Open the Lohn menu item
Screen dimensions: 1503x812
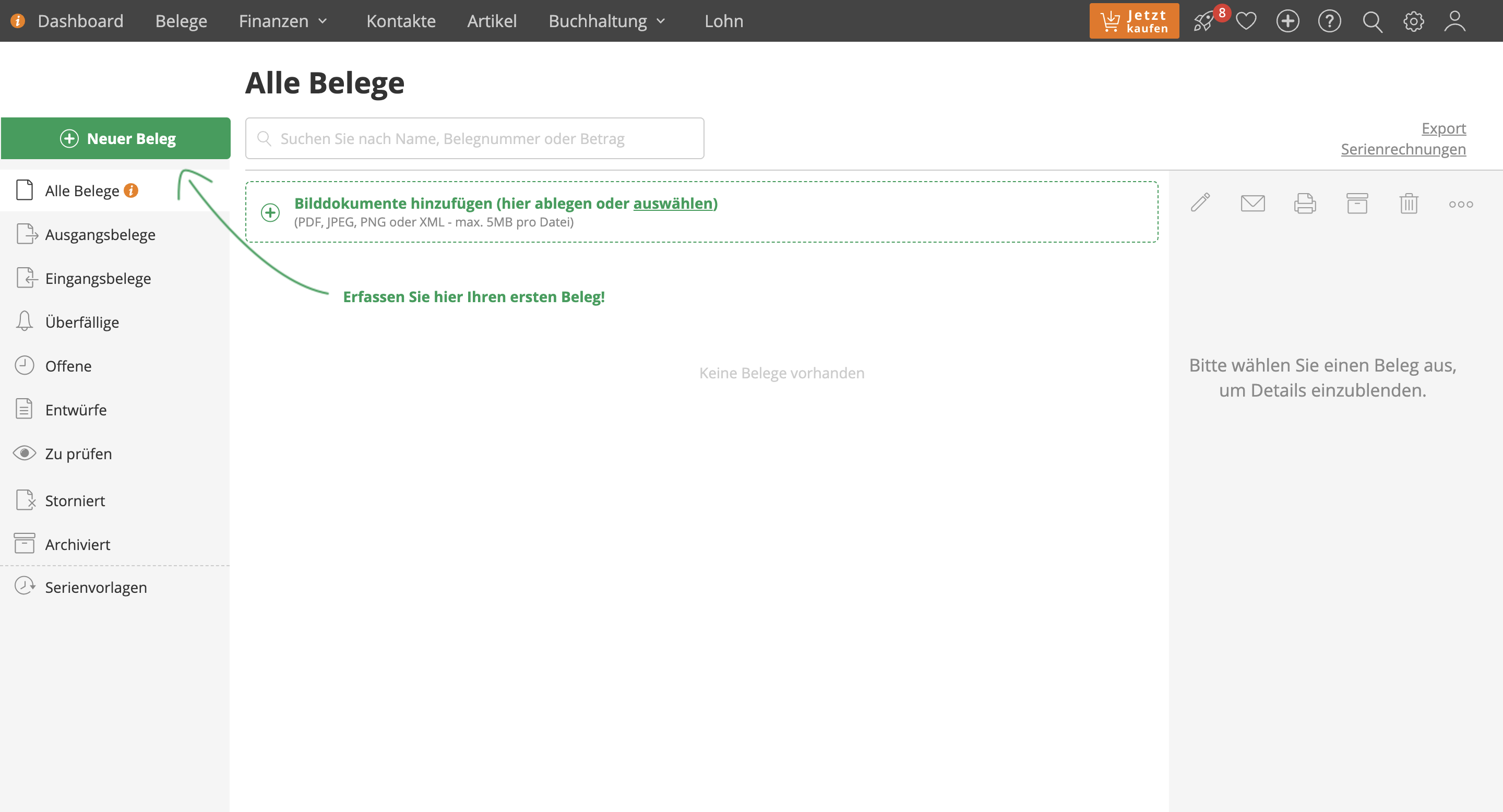pos(723,21)
